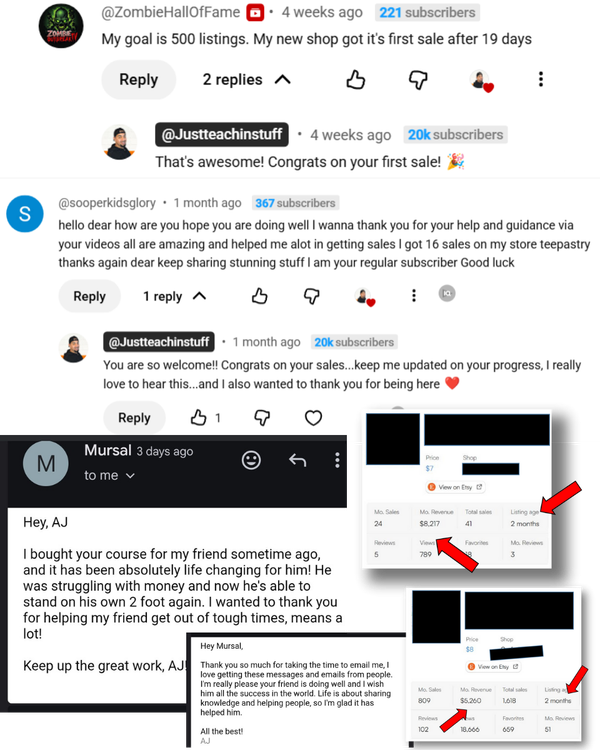
Task: Toggle creator heart on sooperkidsglory comment
Action: 365,297
